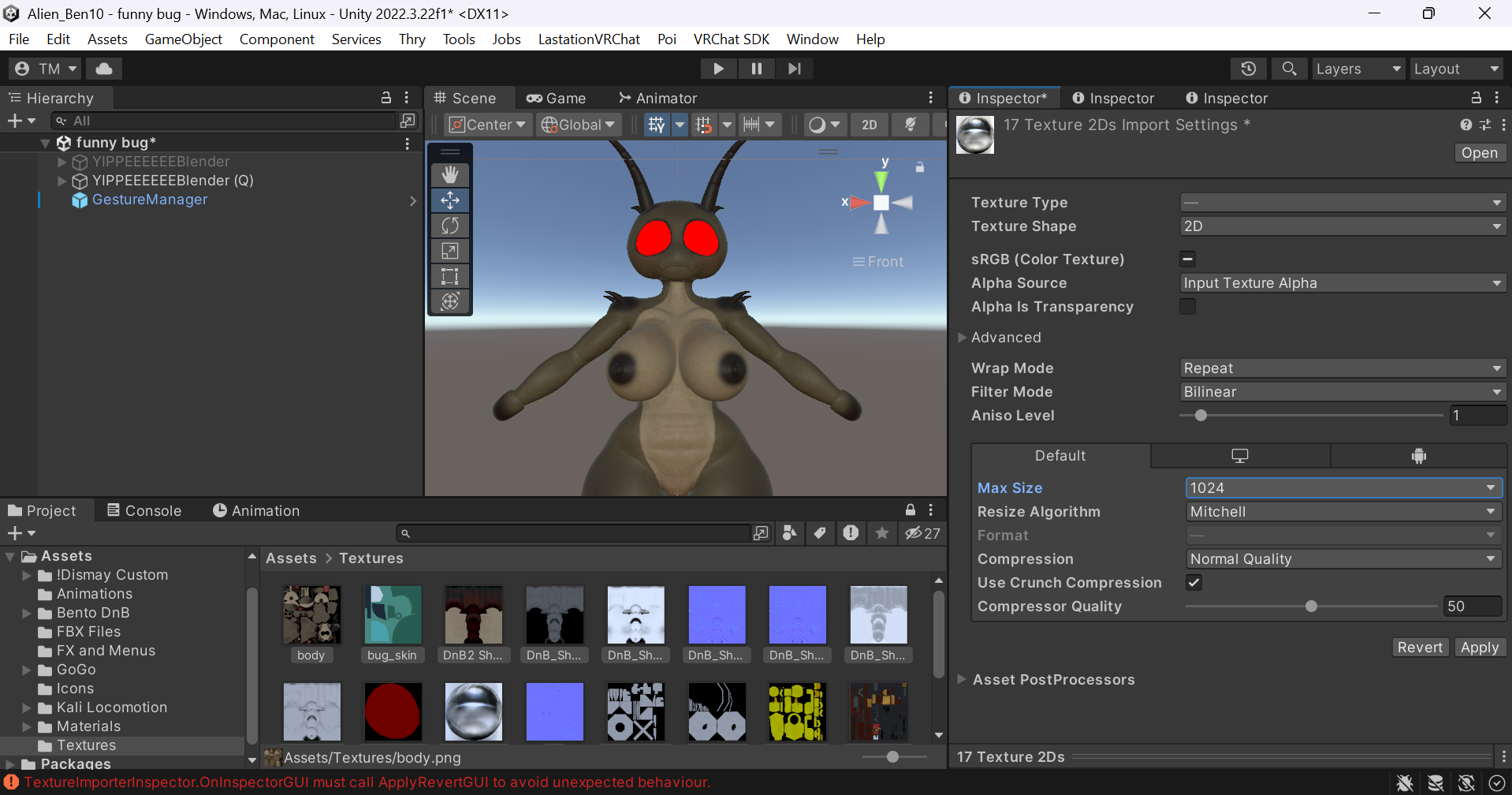Select the bug_skin texture thumbnail

[393, 615]
